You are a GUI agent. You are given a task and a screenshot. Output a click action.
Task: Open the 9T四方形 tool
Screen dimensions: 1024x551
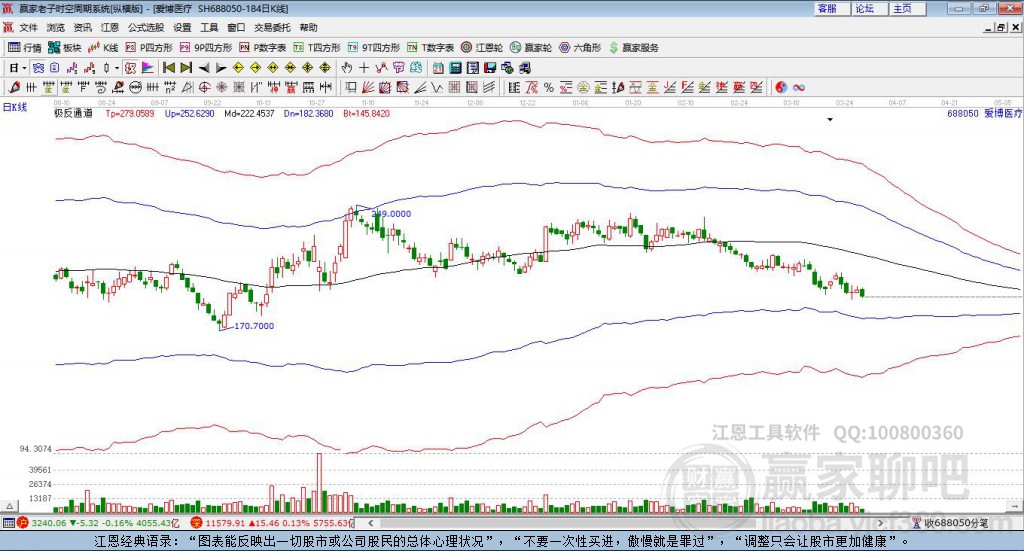click(374, 48)
